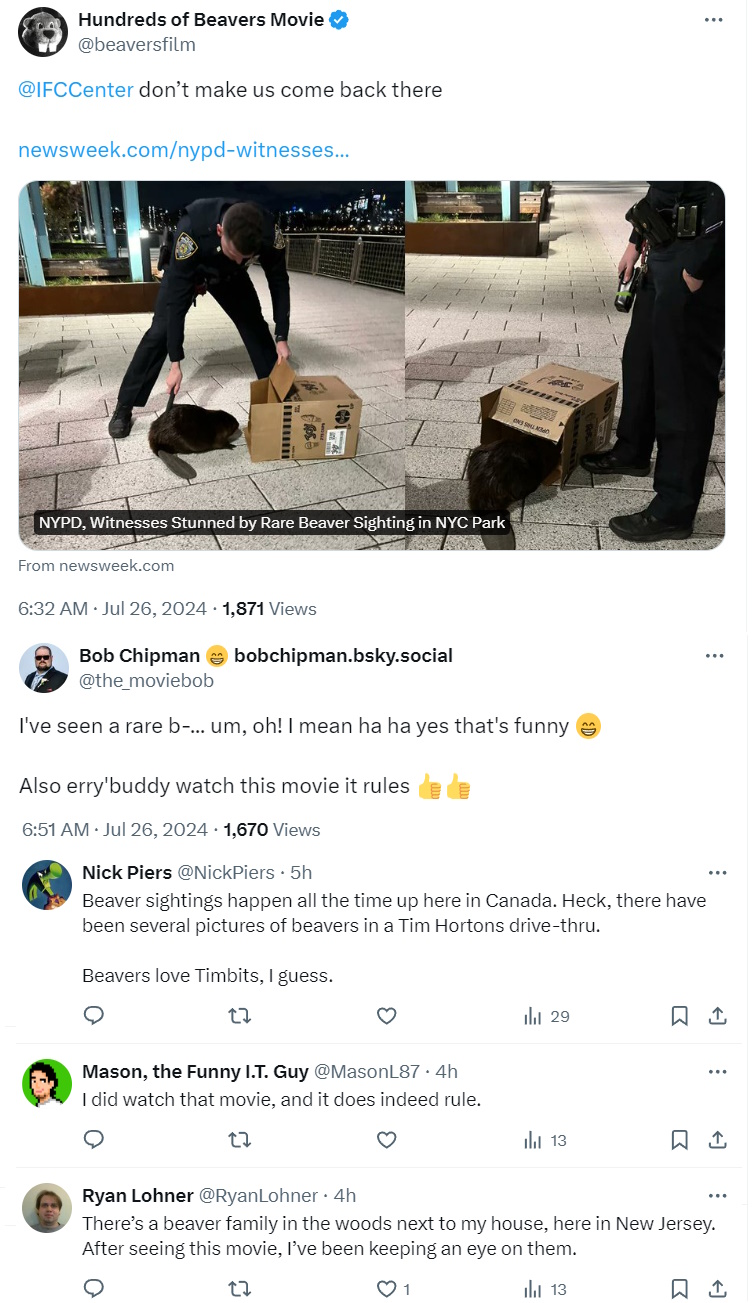
Task: Open the newsweek.com article link
Action: (184, 150)
